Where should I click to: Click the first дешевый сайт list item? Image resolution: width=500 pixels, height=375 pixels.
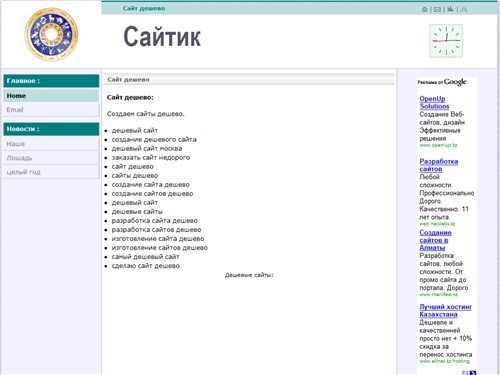coord(135,130)
